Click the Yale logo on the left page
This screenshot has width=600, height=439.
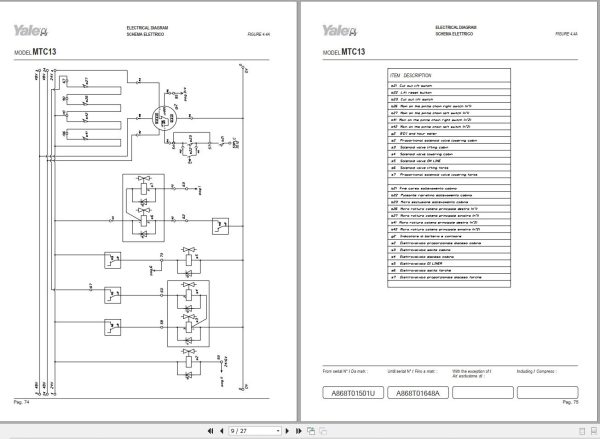click(31, 31)
